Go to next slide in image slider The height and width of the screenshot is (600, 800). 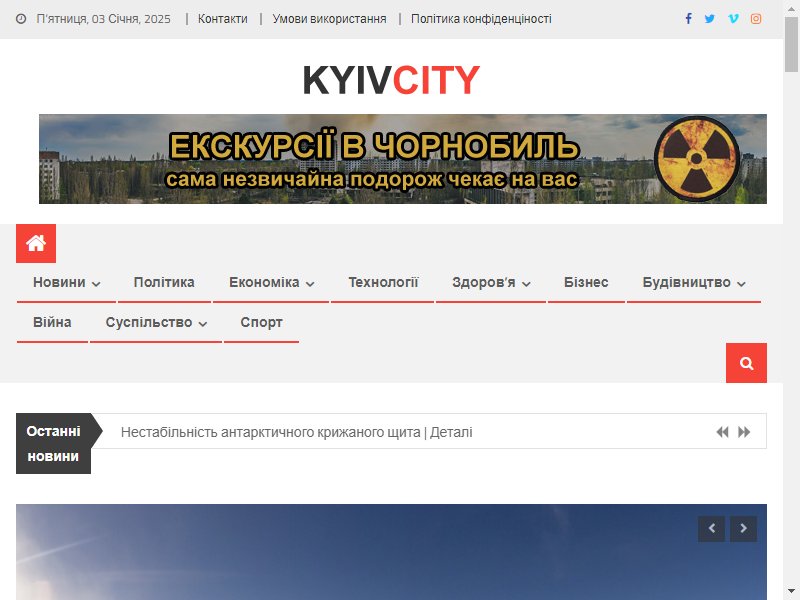tap(743, 529)
